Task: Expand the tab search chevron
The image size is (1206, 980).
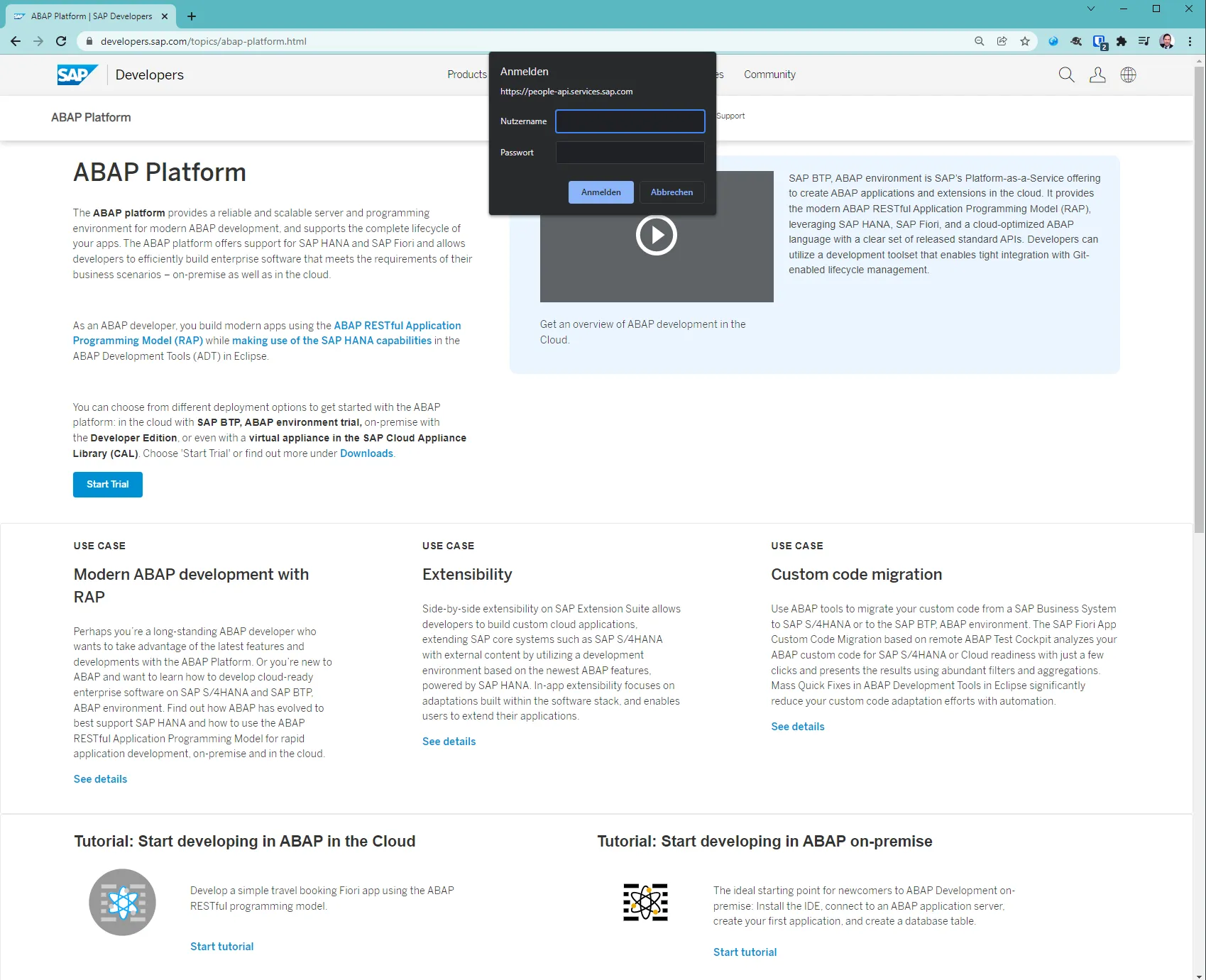Action: coord(1091,9)
